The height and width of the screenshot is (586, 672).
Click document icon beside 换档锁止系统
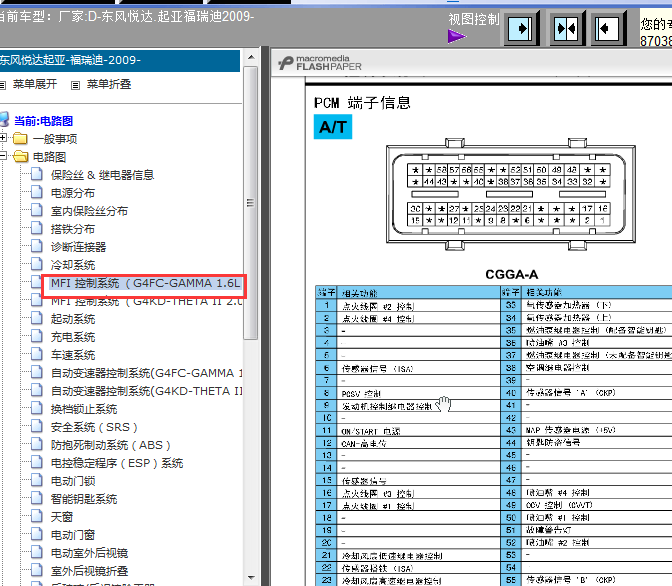coord(37,408)
